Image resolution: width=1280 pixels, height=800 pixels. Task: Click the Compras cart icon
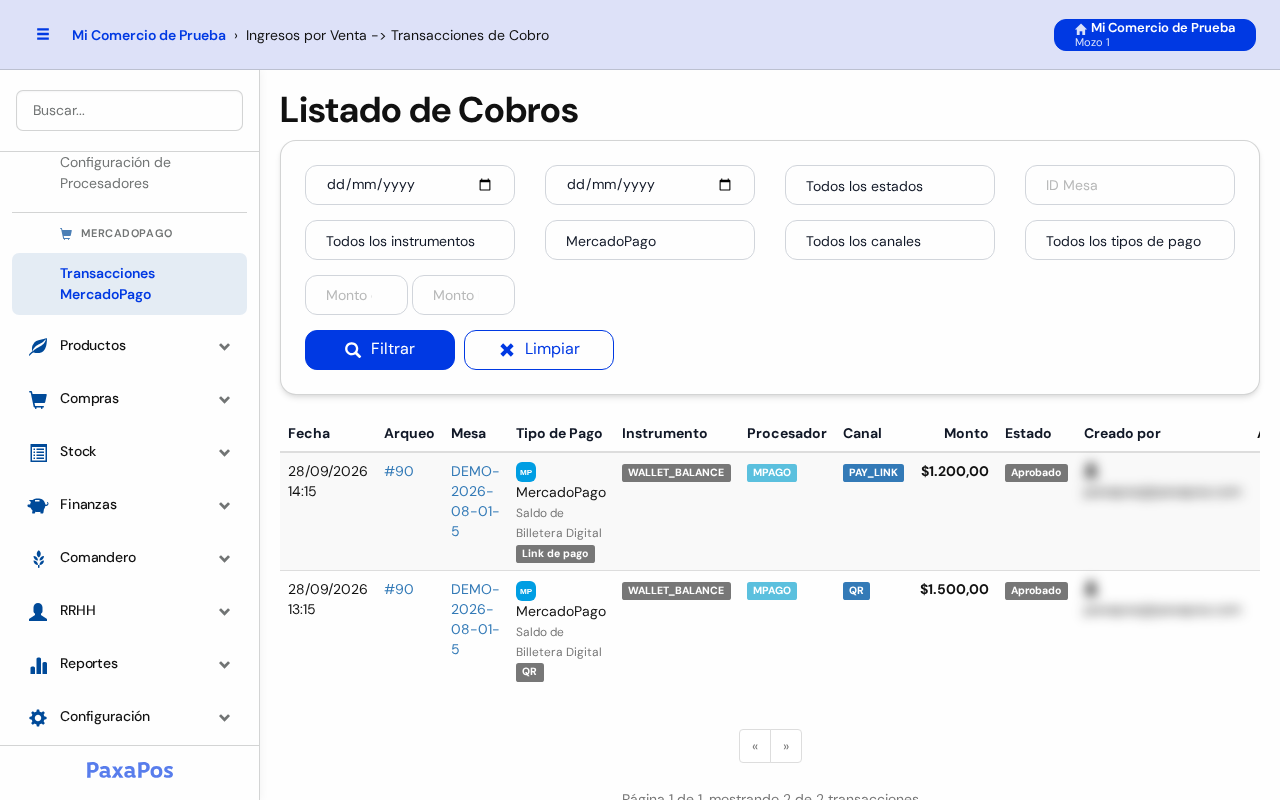tap(38, 399)
